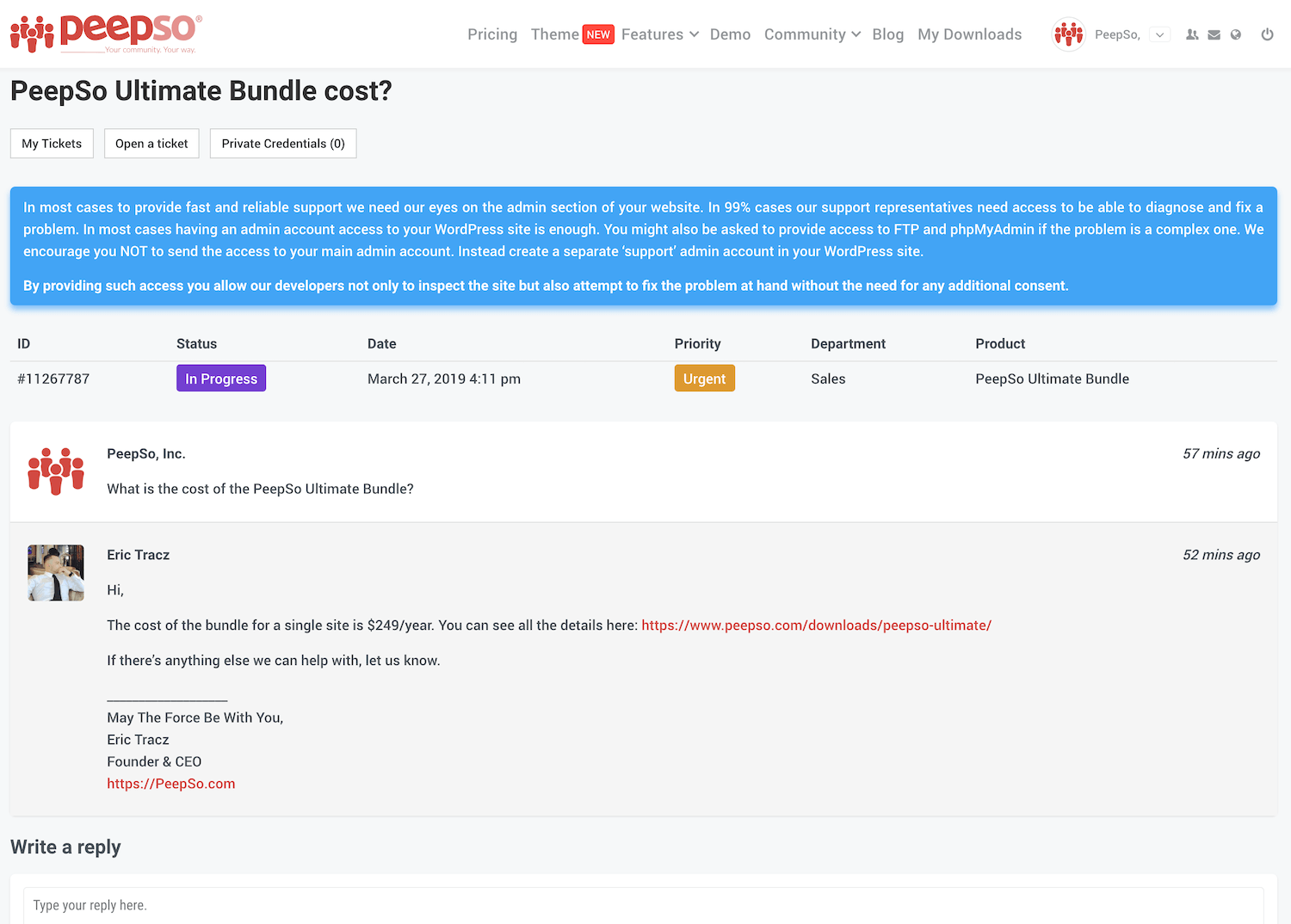
Task: Open the user profile dropdown arrow
Action: tap(1159, 35)
